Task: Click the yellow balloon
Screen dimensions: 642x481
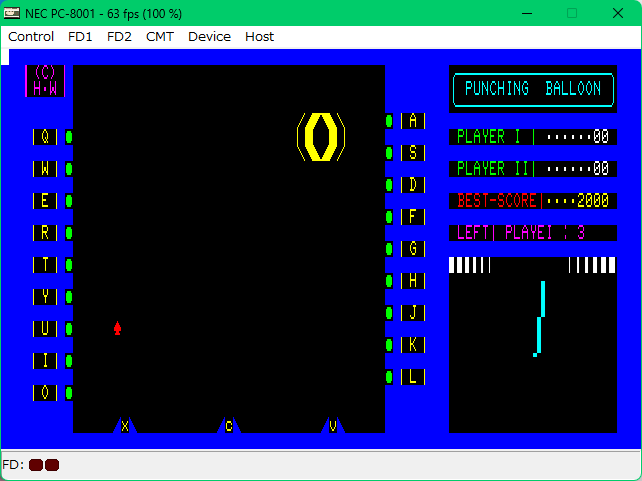Action: [x=321, y=137]
